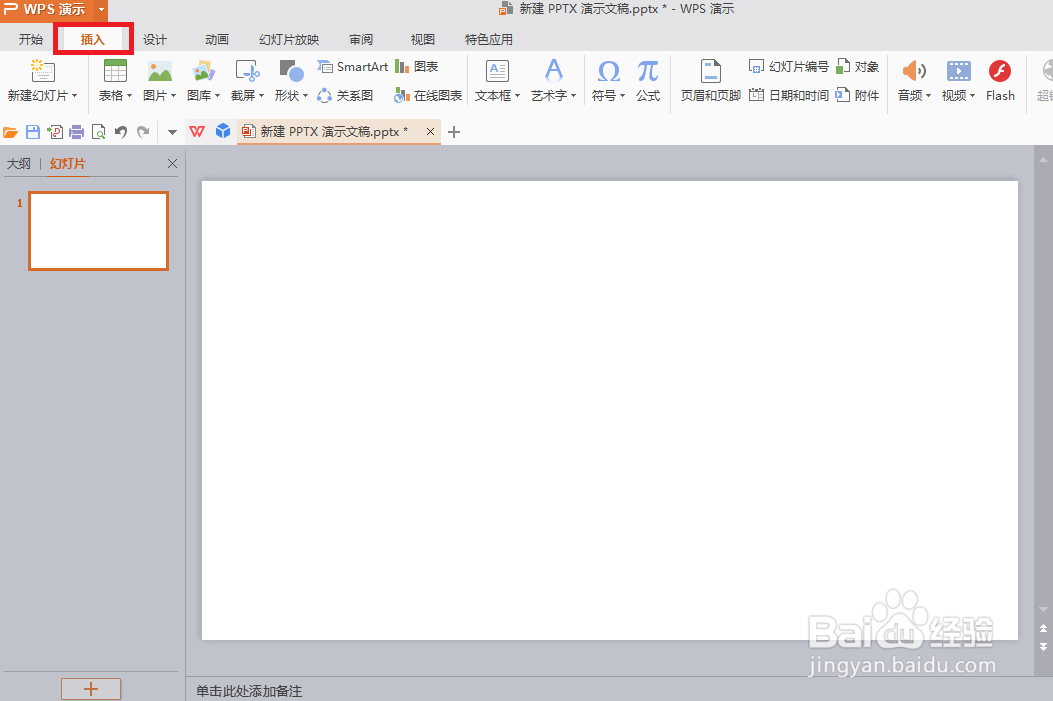The image size is (1053, 701).
Task: Close the slide thumbnail pane
Action: tap(172, 163)
